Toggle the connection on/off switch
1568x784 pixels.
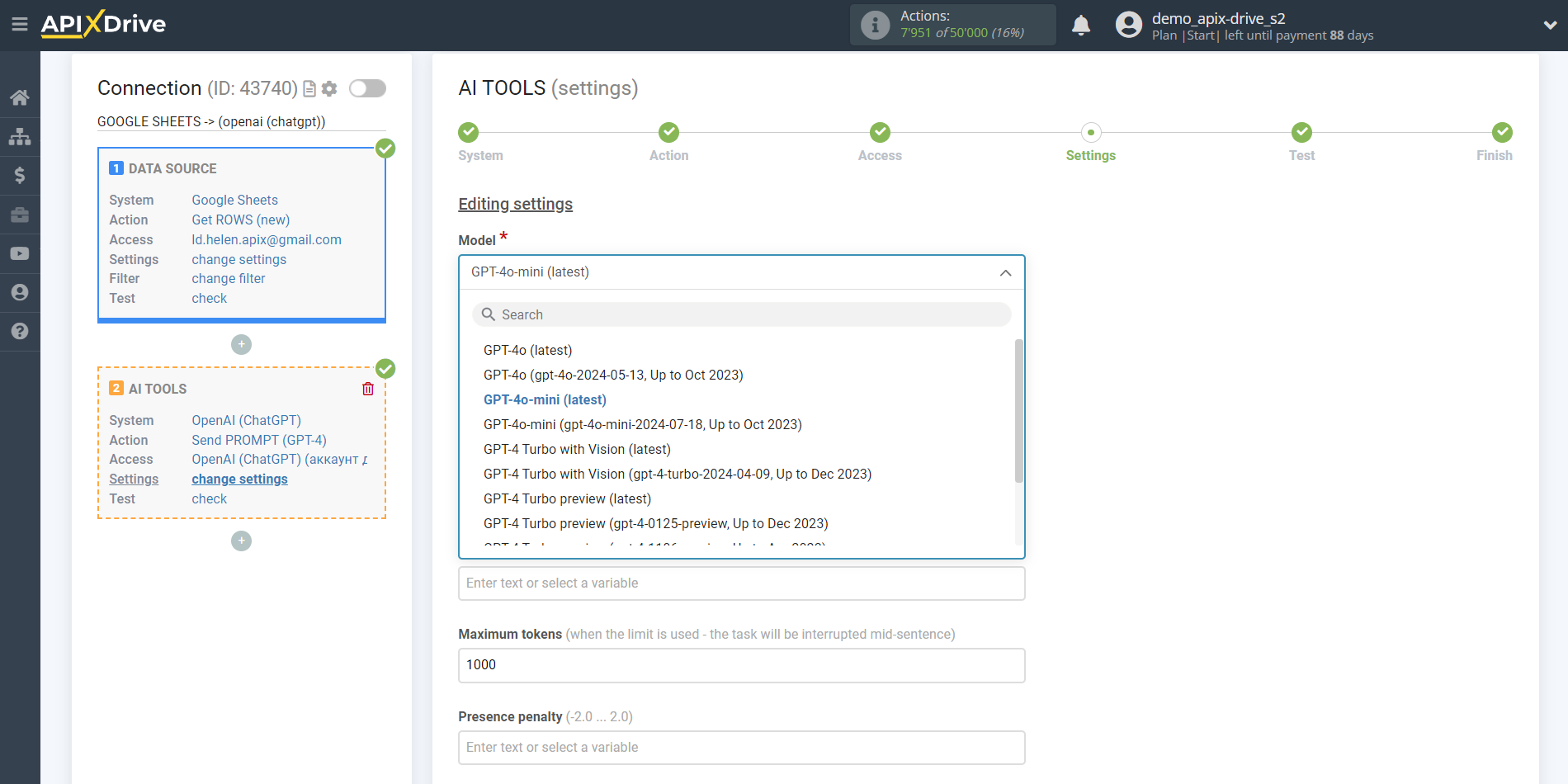tap(367, 88)
